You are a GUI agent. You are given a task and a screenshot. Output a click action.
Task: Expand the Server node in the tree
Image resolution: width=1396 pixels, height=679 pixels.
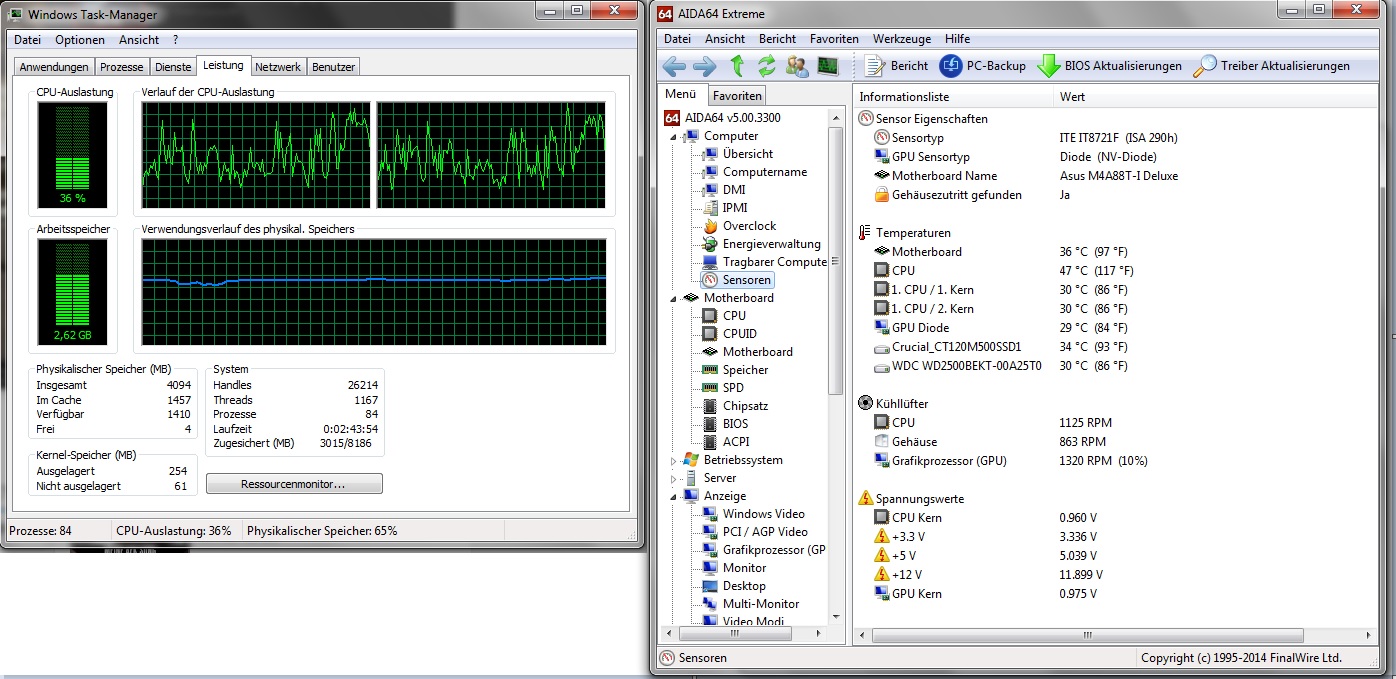coord(673,478)
